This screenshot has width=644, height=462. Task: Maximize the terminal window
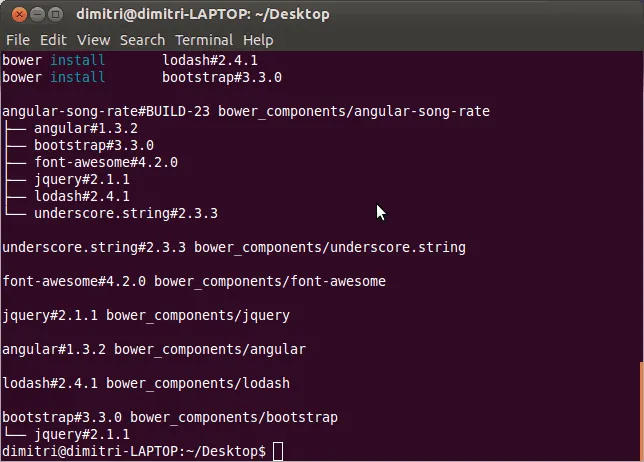pos(55,14)
